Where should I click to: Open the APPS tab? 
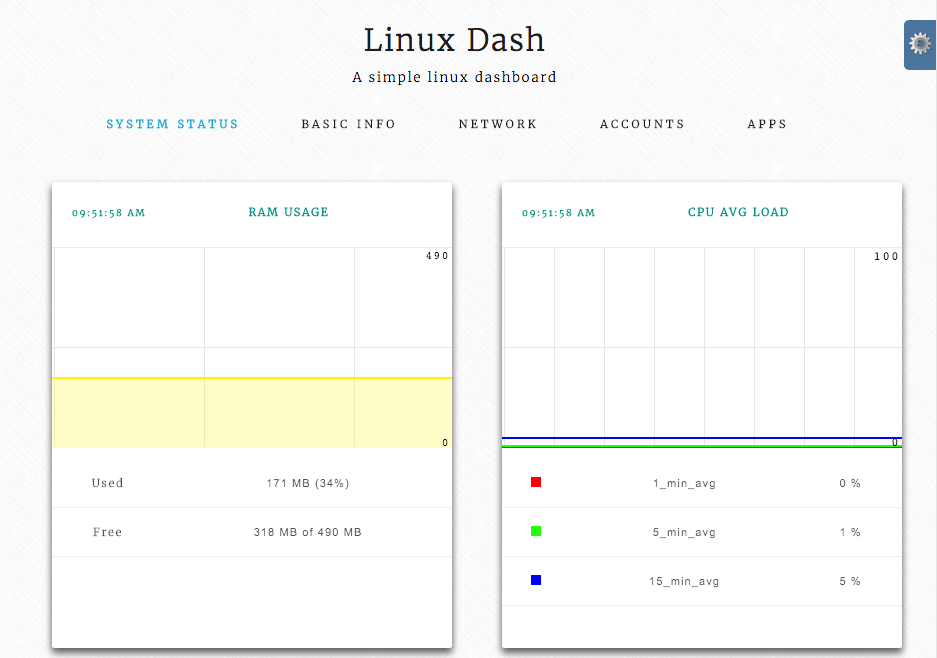point(766,124)
